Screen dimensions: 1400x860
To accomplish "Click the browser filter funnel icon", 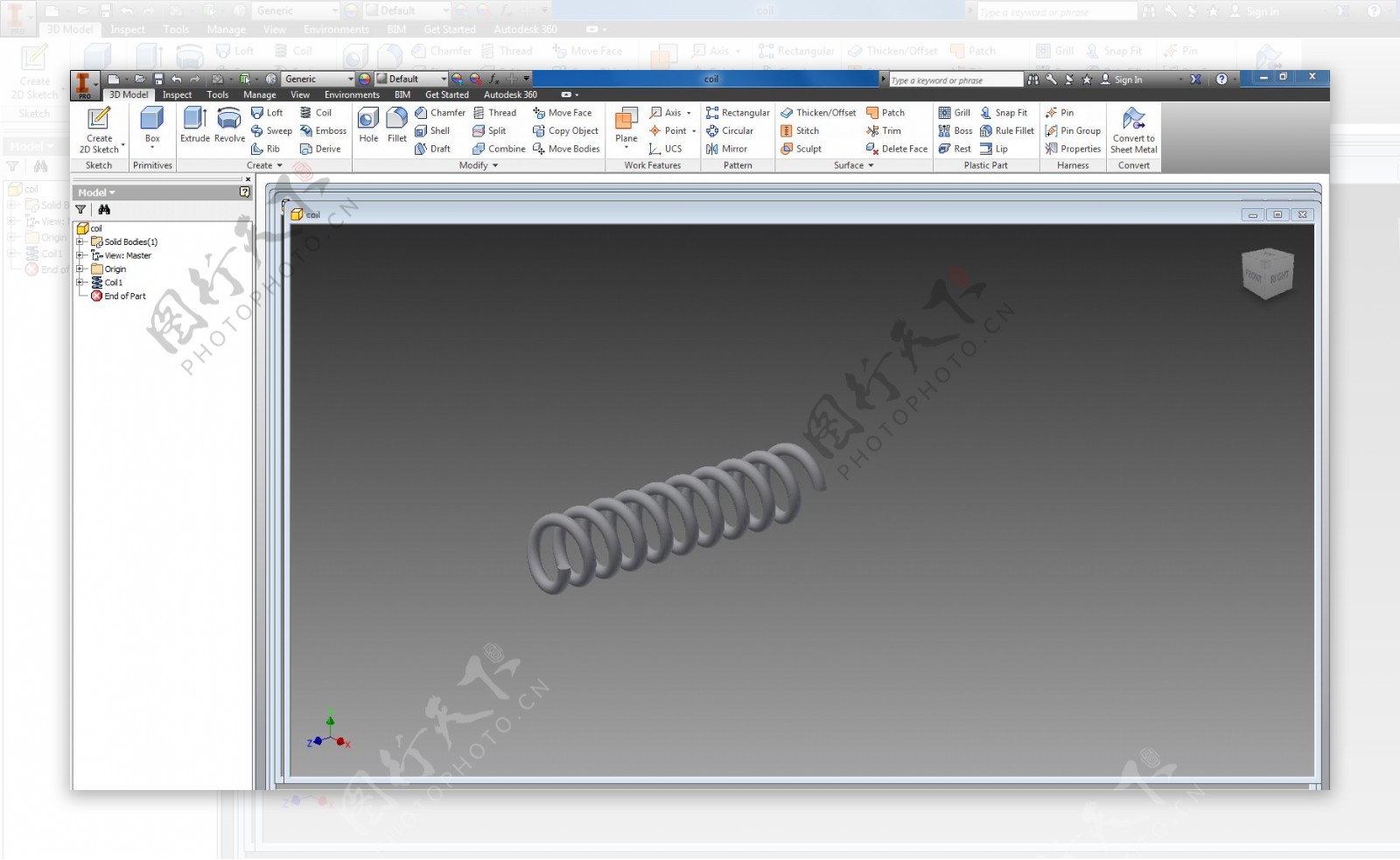I will [x=80, y=209].
